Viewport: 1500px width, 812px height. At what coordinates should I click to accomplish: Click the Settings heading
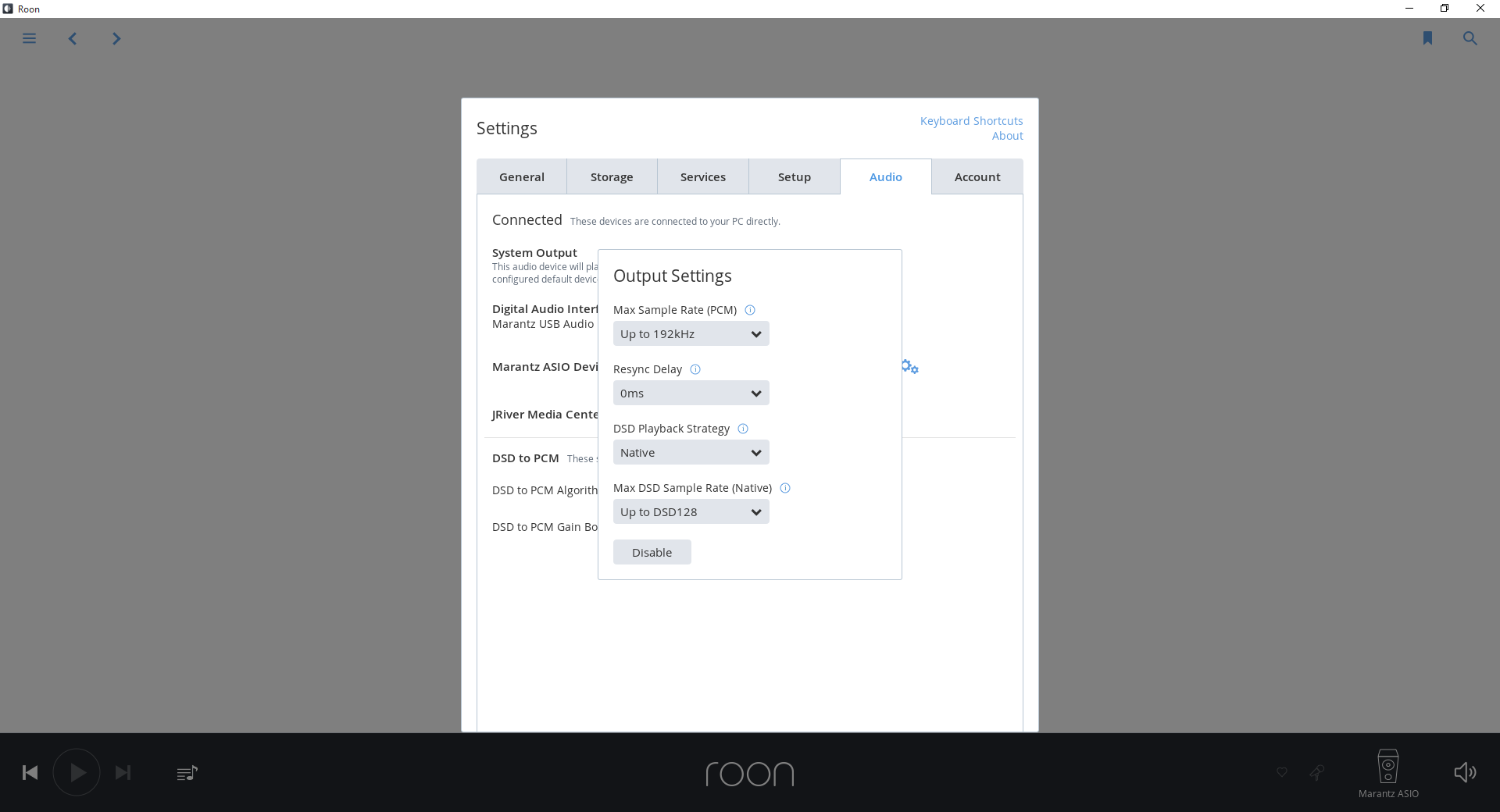(507, 128)
